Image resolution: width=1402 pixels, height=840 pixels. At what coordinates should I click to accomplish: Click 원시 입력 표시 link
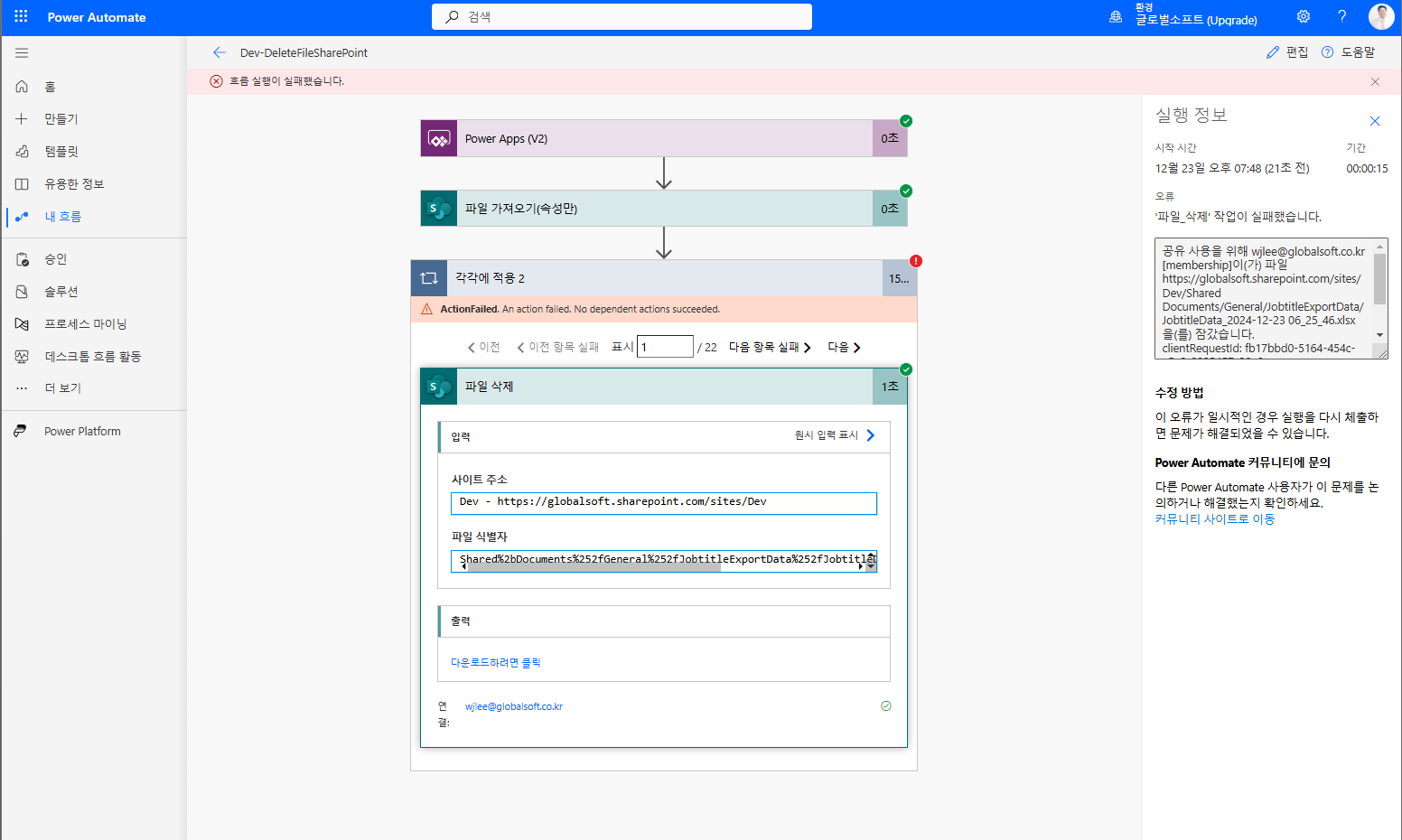[x=835, y=435]
